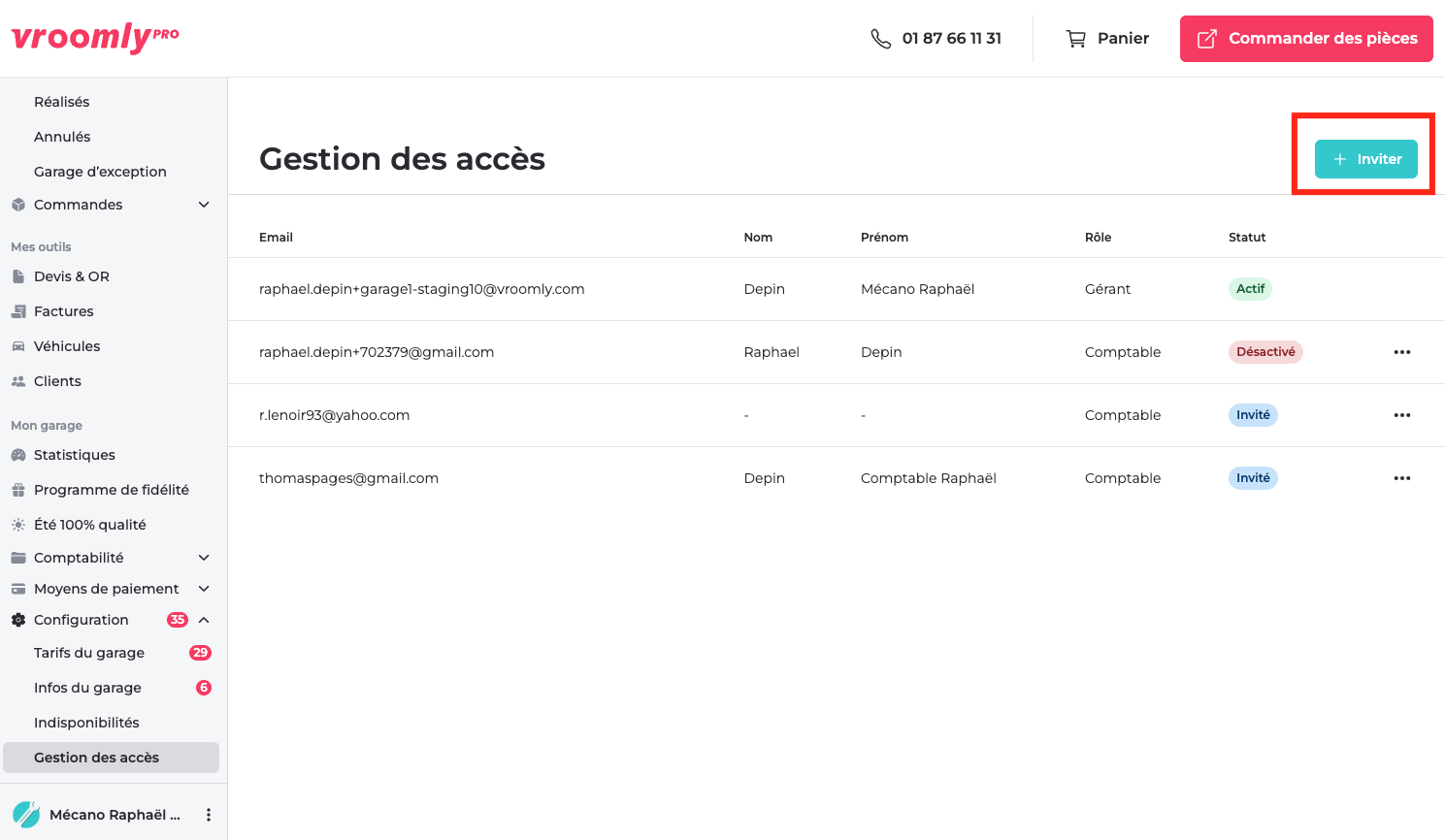The height and width of the screenshot is (840, 1445).
Task: Click the Moyens de paiement card icon
Action: 18,589
